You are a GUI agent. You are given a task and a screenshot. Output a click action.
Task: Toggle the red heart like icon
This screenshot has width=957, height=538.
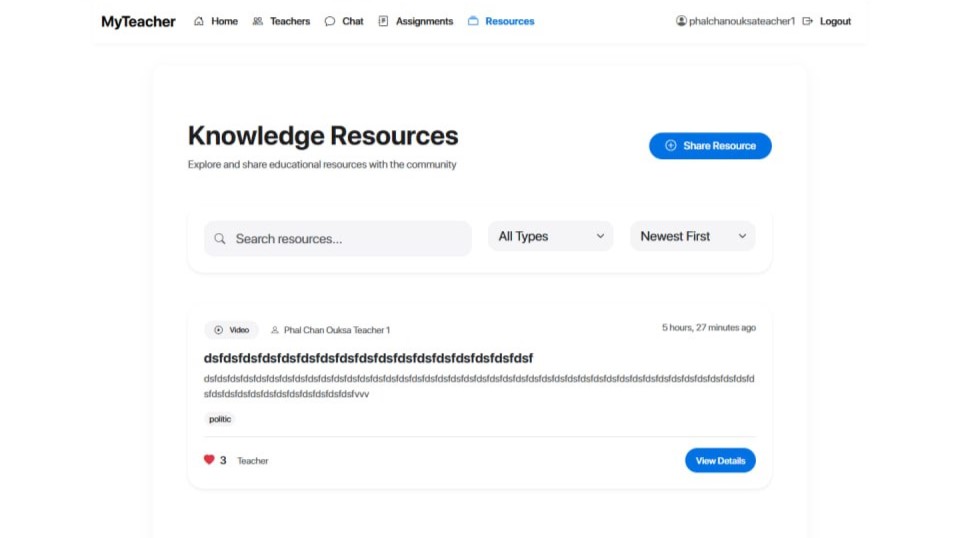coord(209,460)
